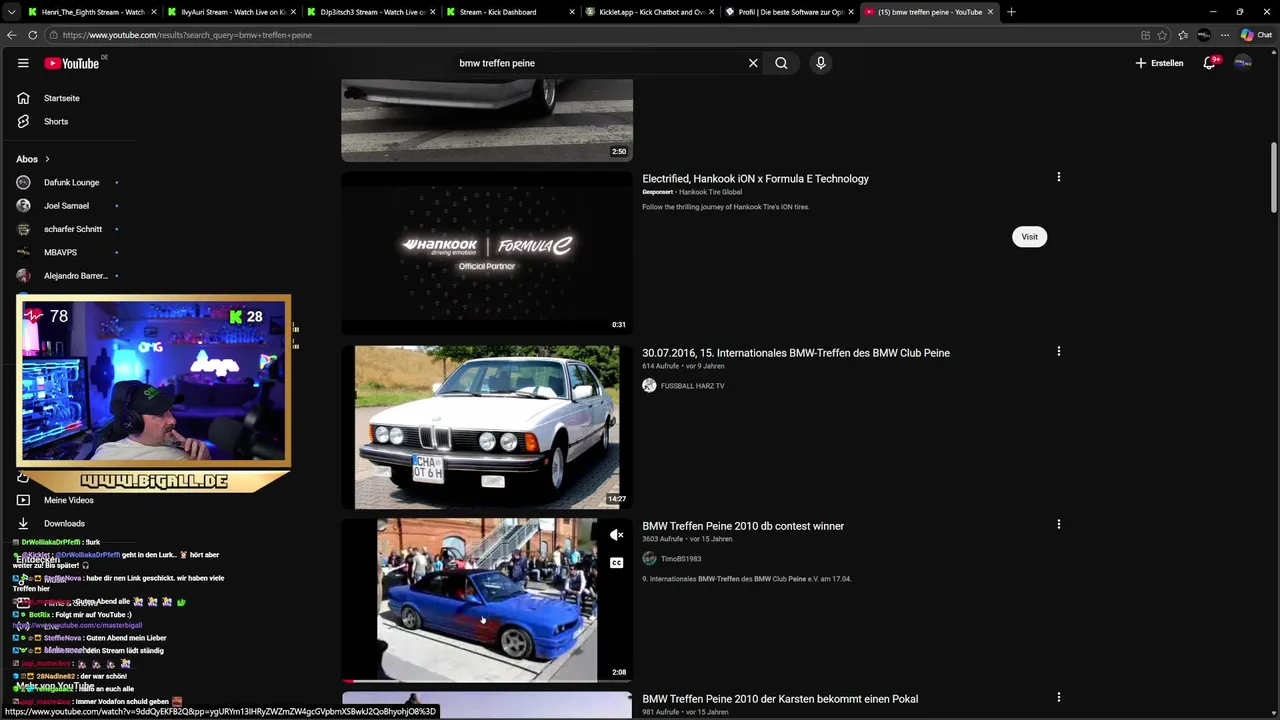The height and width of the screenshot is (720, 1280).
Task: Open the app/split-screen icon in address bar
Action: click(x=1145, y=35)
